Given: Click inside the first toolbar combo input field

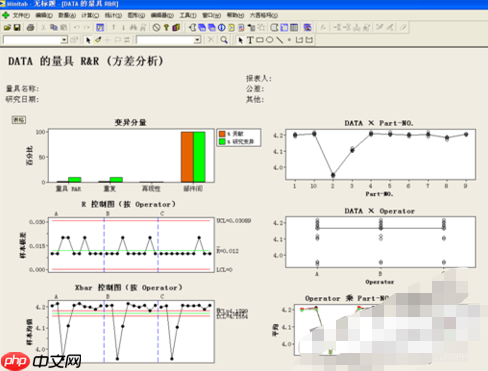Looking at the screenshot, I should point(32,40).
